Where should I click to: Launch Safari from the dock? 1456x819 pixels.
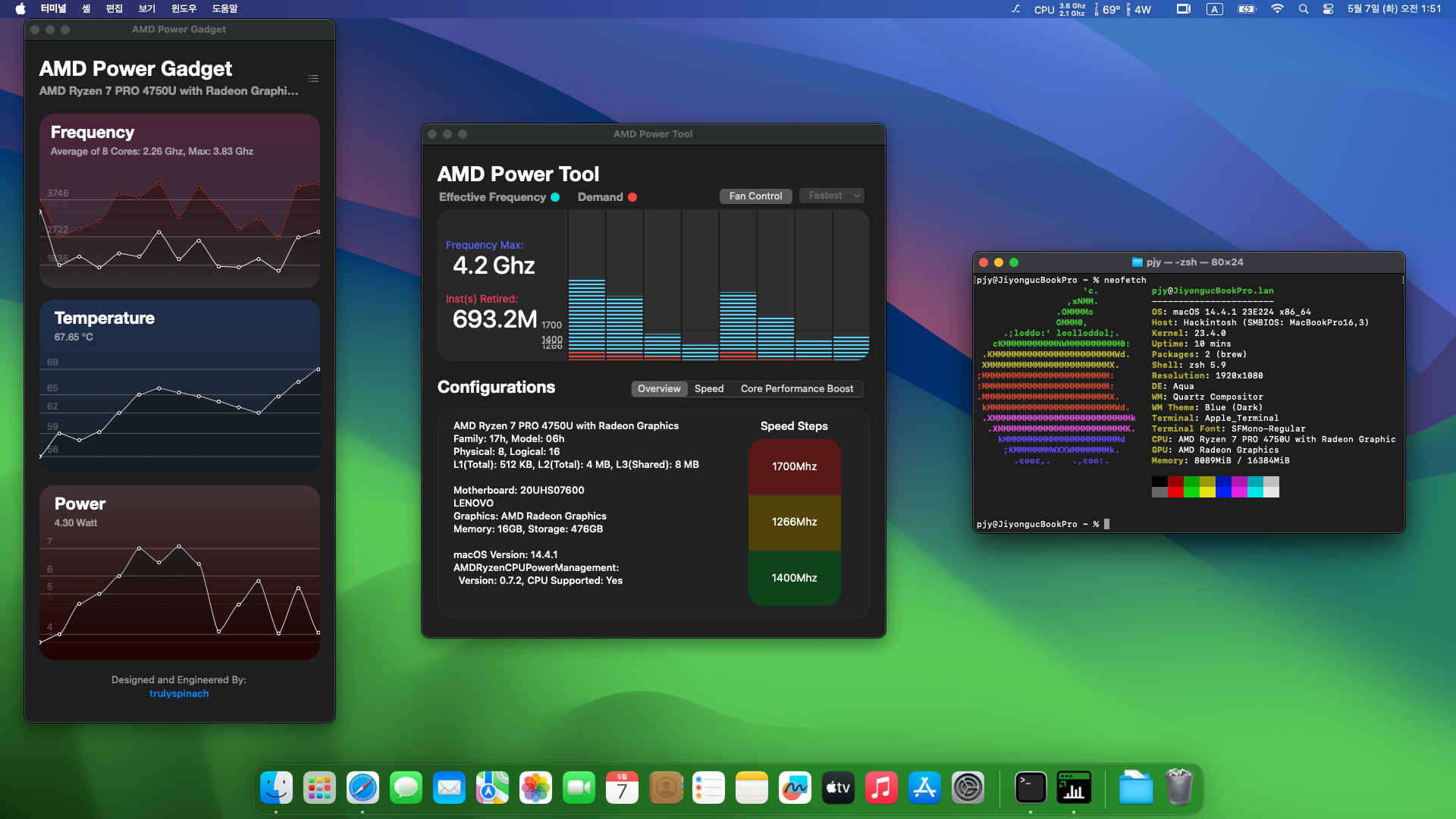(362, 788)
